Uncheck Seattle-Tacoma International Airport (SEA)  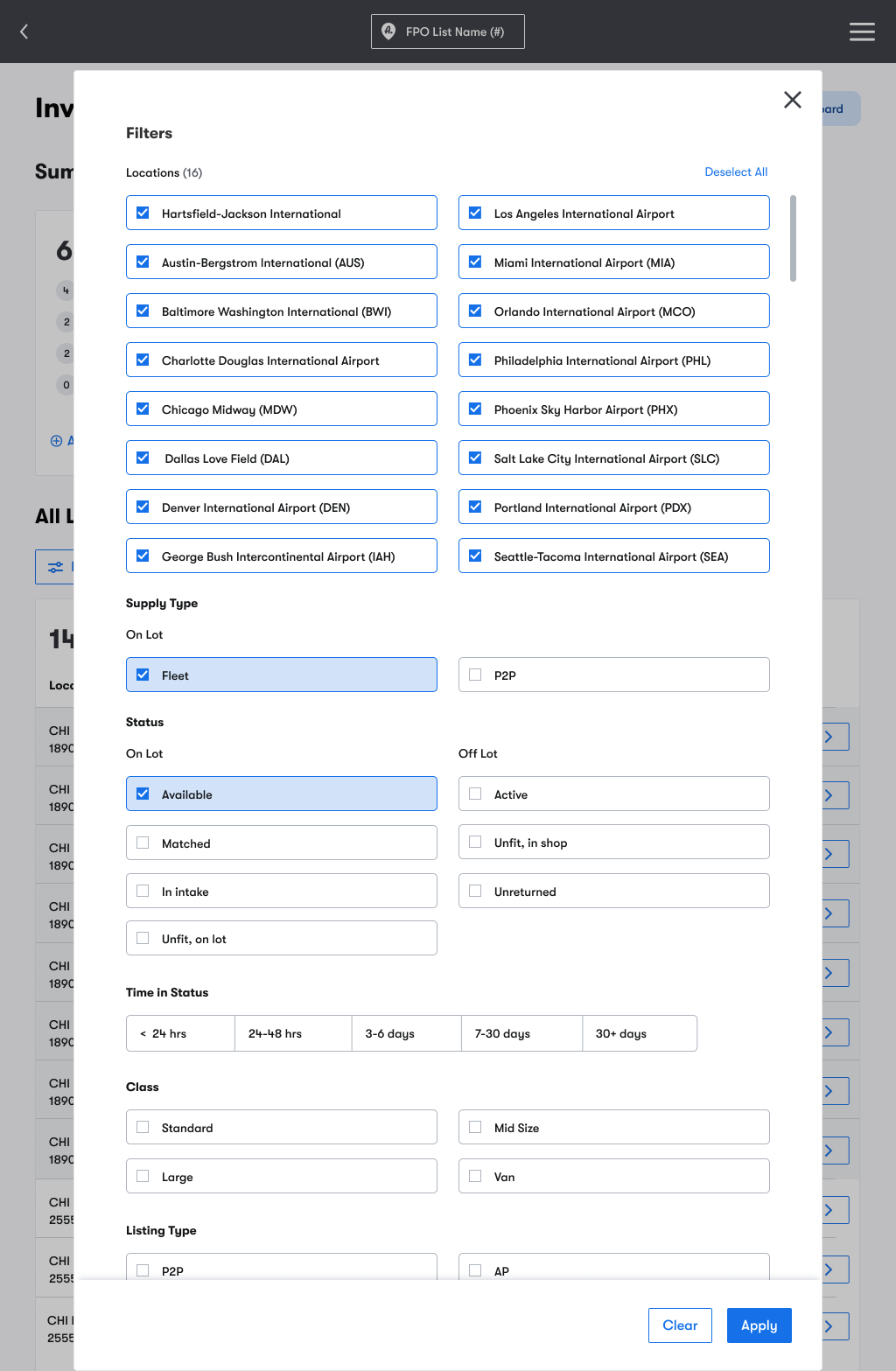click(x=614, y=556)
